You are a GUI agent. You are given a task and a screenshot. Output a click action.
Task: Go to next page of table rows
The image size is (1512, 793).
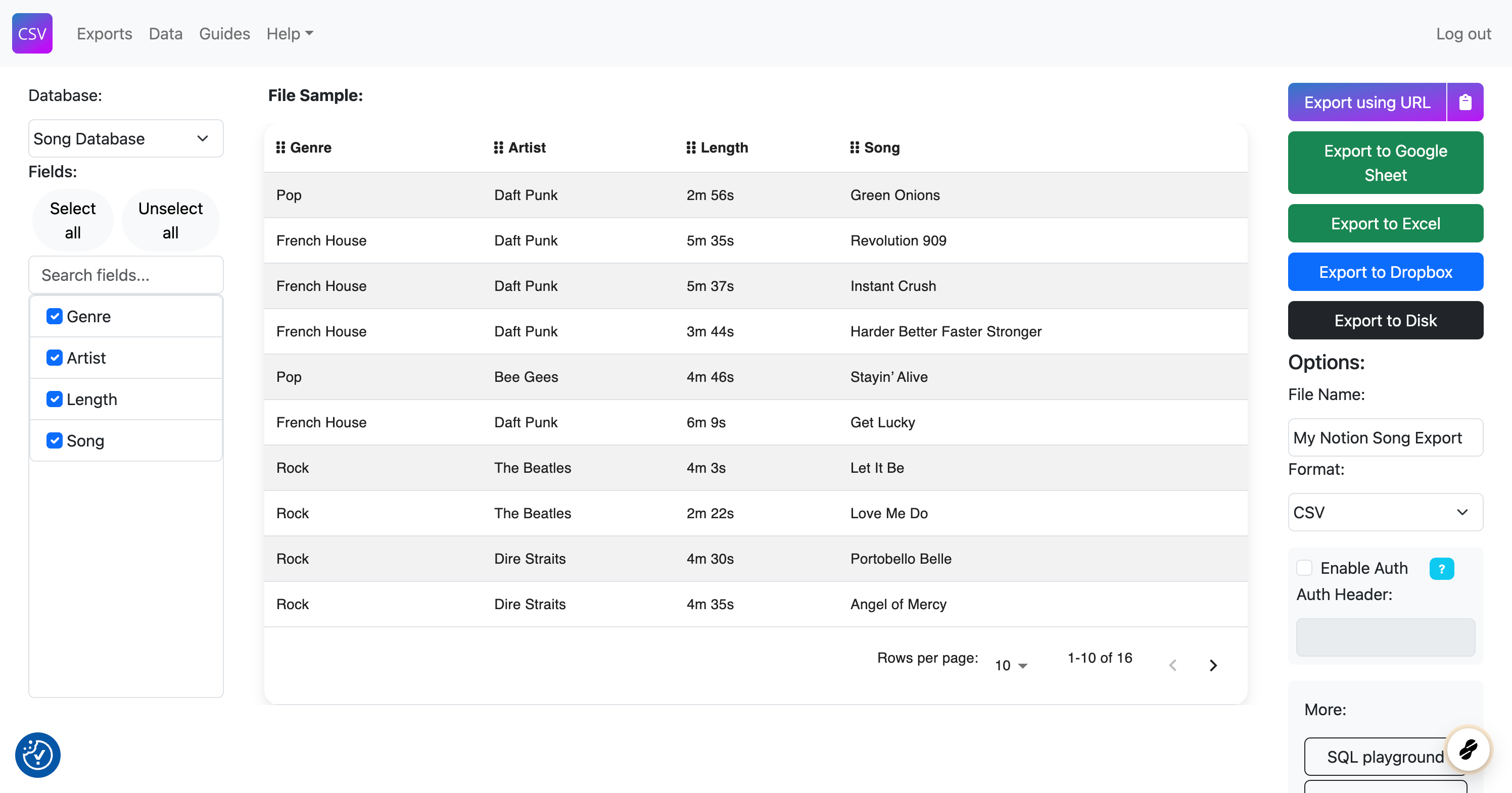pos(1213,665)
